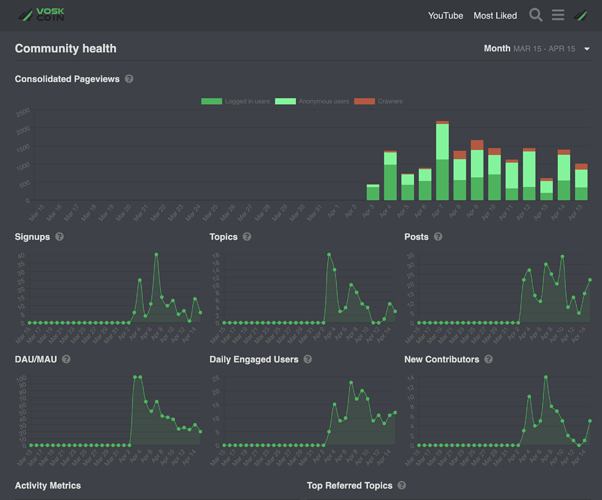Click the VoskCoin logo
This screenshot has height=500, width=602.
[41, 15]
